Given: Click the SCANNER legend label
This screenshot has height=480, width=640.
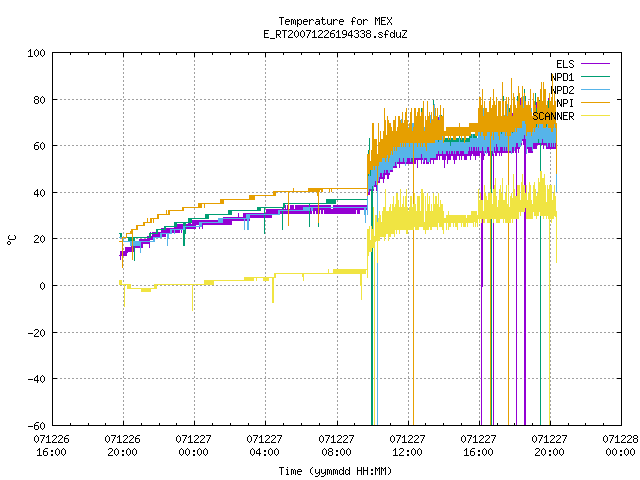Looking at the screenshot, I should tap(553, 116).
